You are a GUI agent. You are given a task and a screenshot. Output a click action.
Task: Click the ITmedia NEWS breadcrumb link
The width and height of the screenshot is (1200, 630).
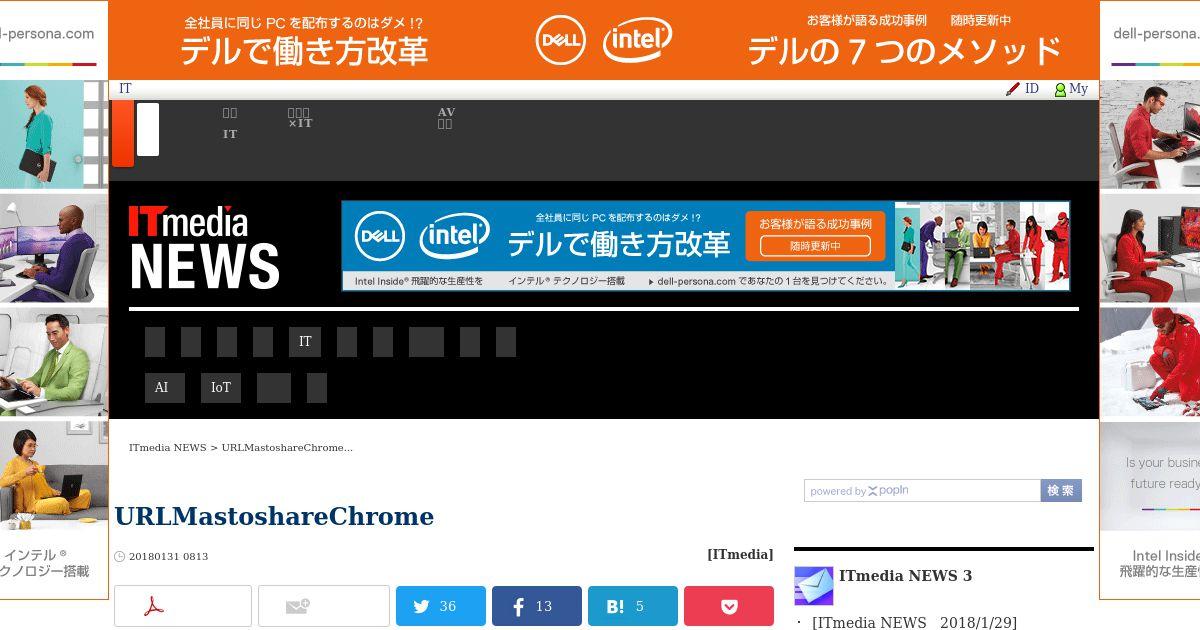(x=167, y=448)
